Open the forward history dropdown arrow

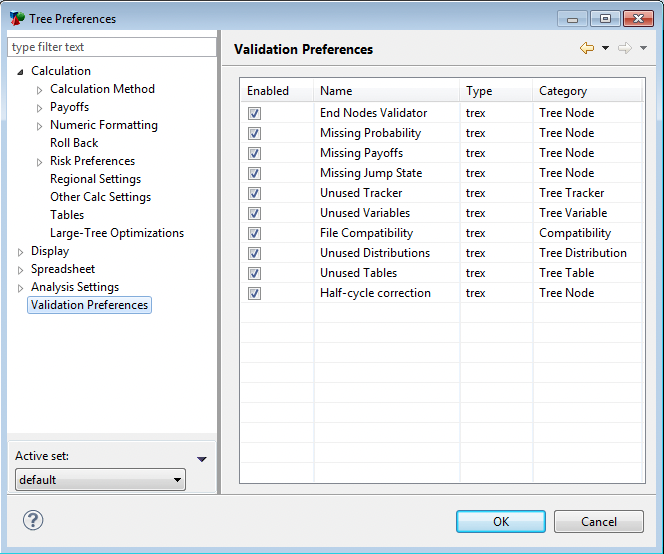coord(643,49)
